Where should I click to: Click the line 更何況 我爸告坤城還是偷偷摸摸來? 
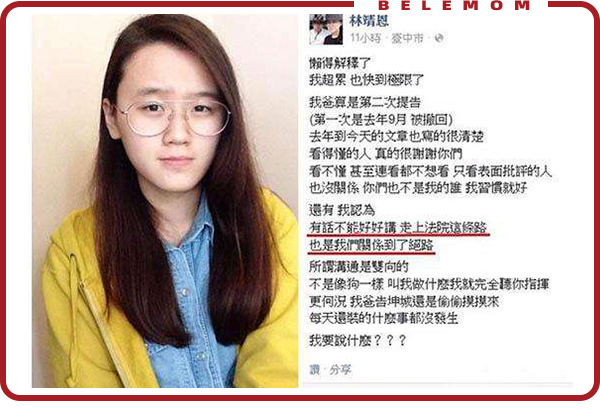pos(404,301)
